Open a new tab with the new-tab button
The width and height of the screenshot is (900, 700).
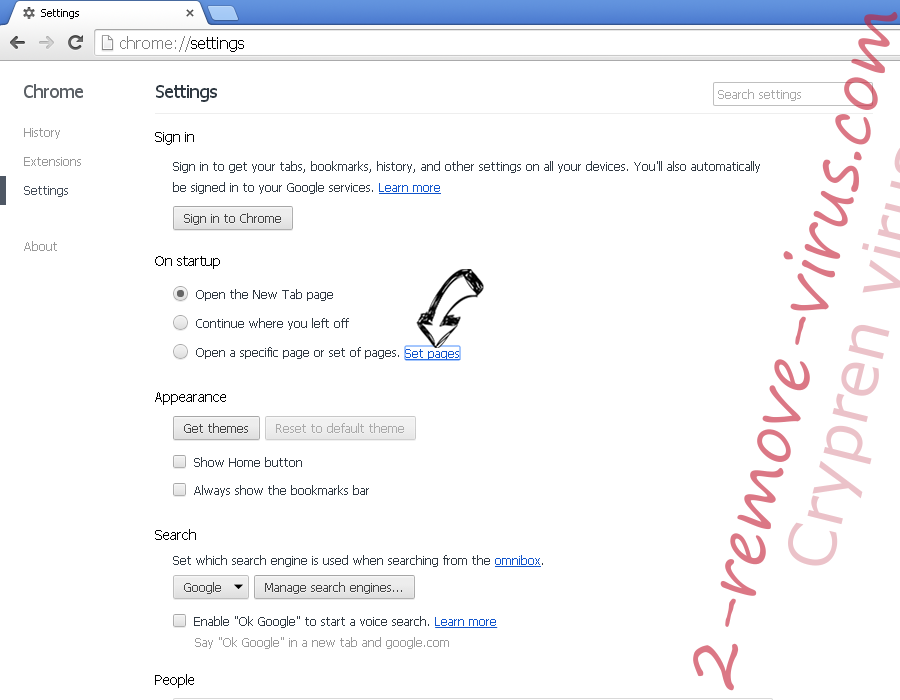coord(222,13)
